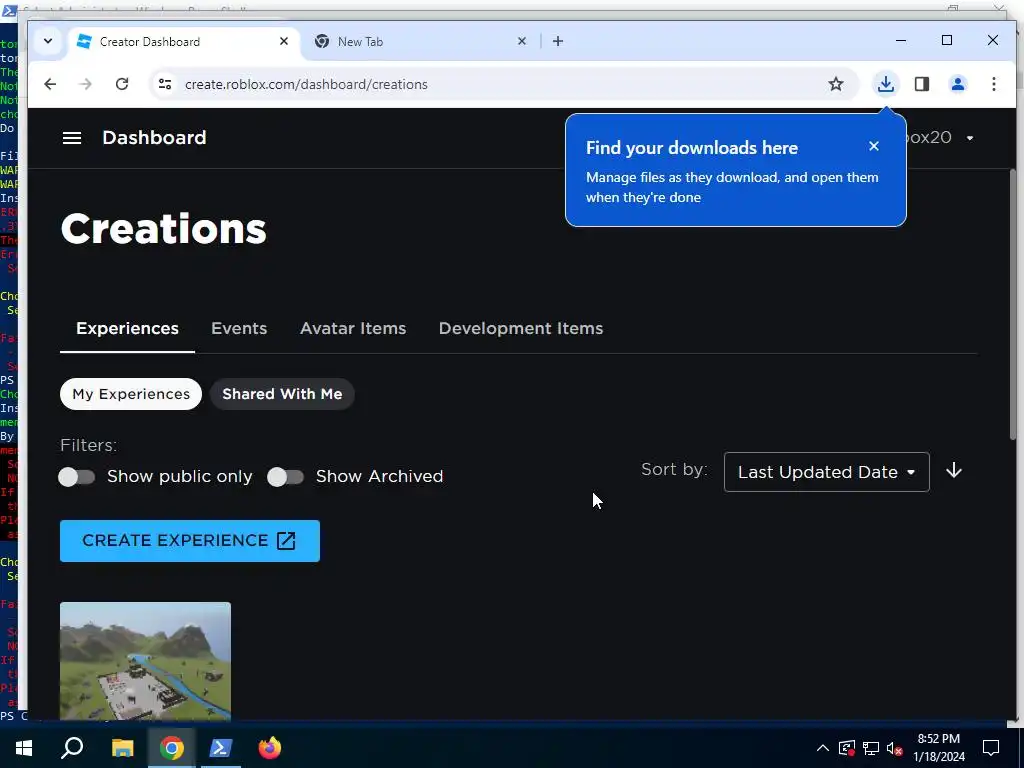The image size is (1024, 768).
Task: Open the 'Last Updated Date' sort dropdown
Action: point(826,472)
